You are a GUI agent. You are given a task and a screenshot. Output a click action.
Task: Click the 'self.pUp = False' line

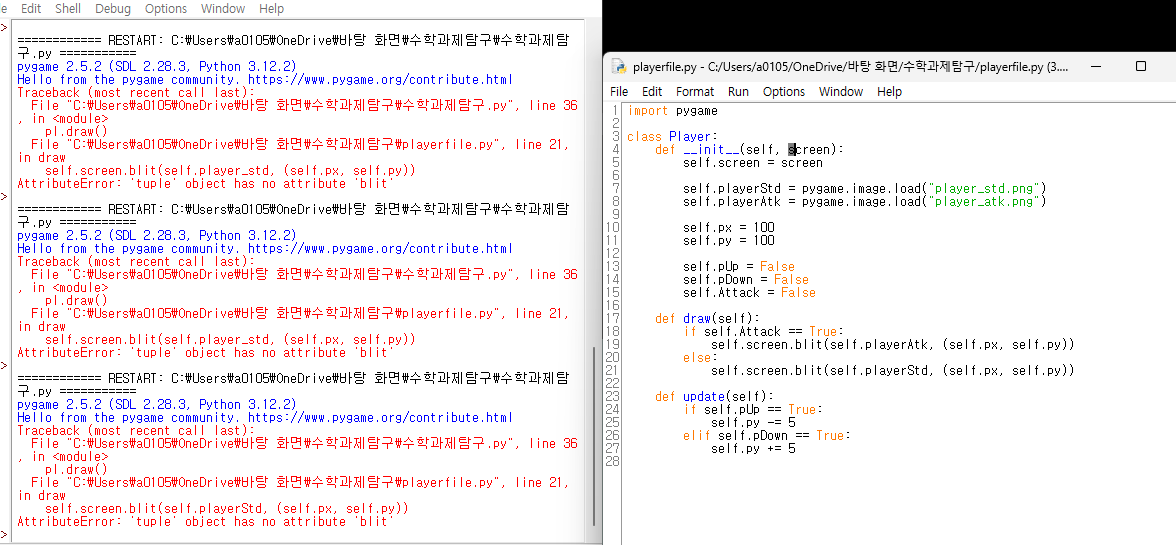click(x=739, y=266)
